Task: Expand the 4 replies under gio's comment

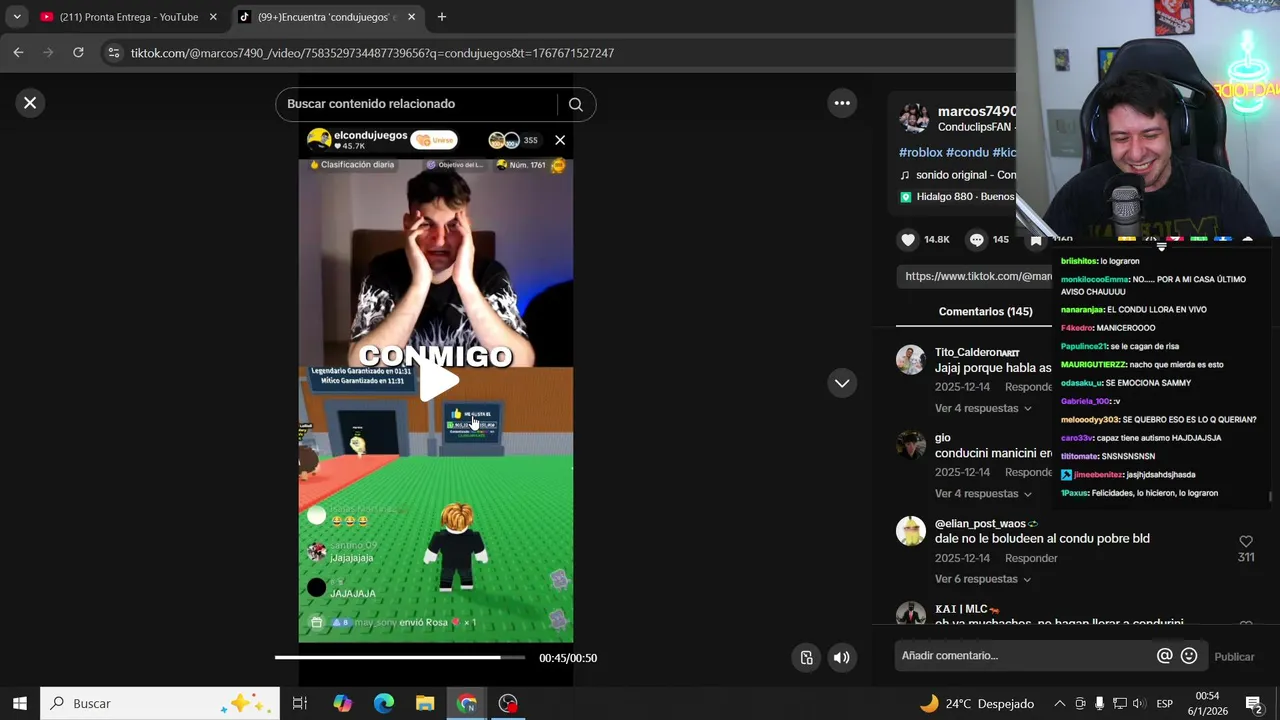Action: click(983, 494)
